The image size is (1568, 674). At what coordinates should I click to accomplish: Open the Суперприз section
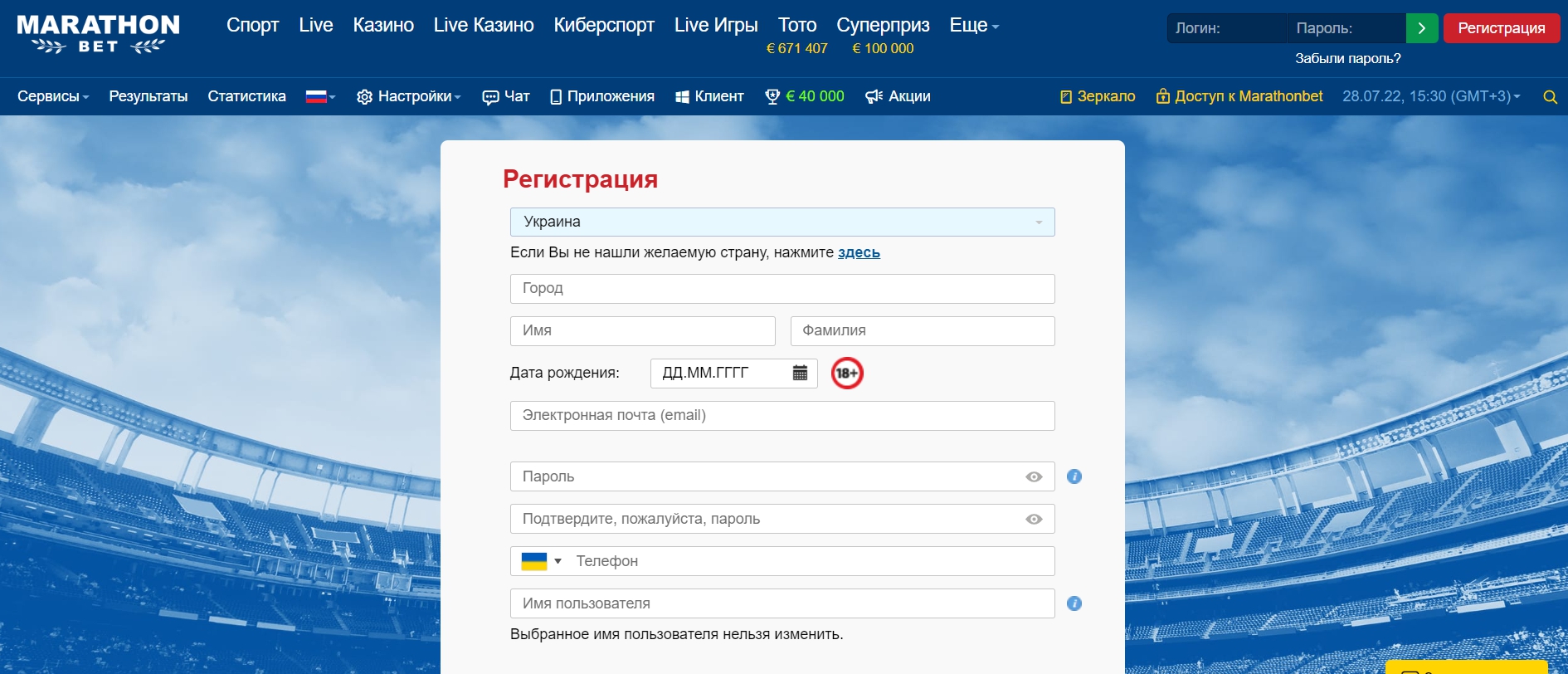883,26
